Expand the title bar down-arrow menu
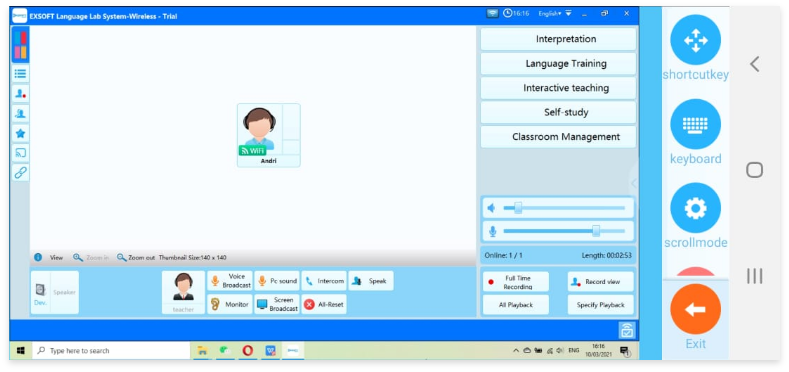The height and width of the screenshot is (372, 789). pyautogui.click(x=568, y=13)
